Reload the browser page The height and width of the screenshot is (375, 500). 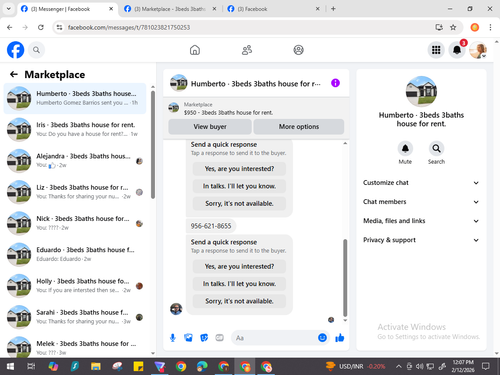41,27
